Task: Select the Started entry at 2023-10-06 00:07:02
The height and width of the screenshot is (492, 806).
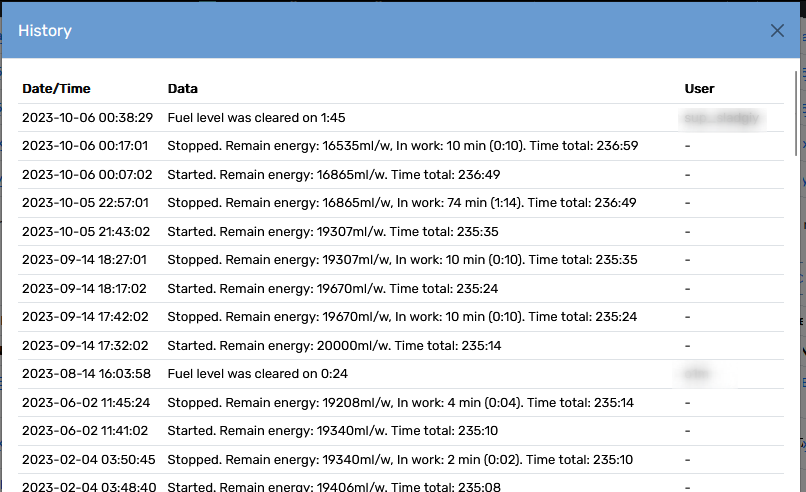Action: [401, 175]
